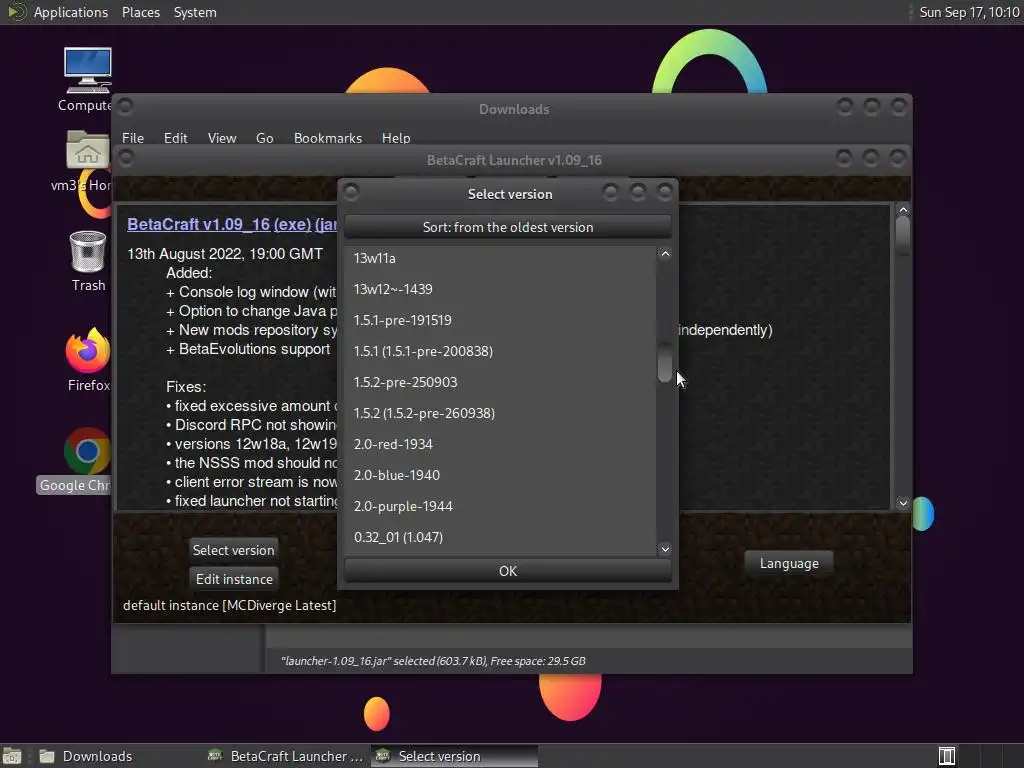Click the version list scrollbar thumb
The width and height of the screenshot is (1024, 768).
(665, 362)
